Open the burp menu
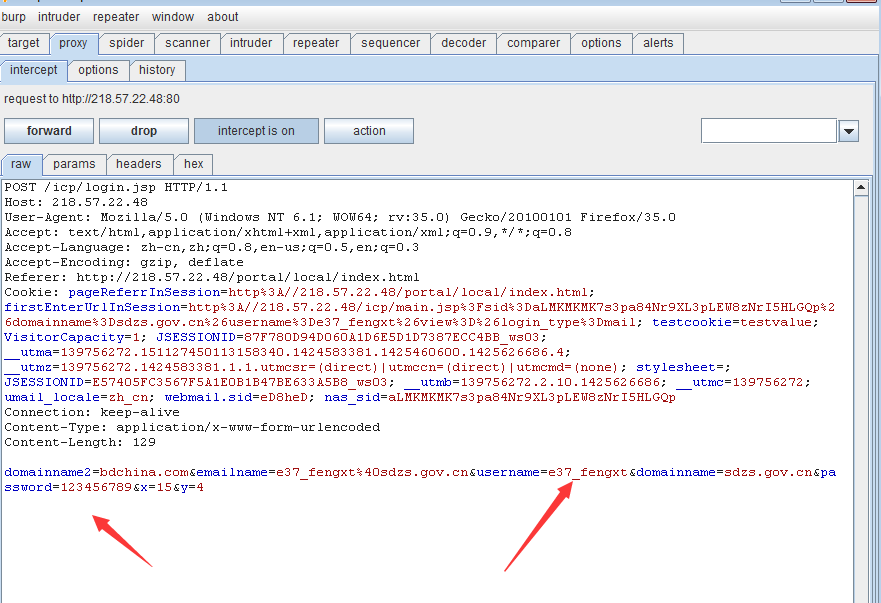Viewport: 881px width, 603px height. click(x=13, y=17)
